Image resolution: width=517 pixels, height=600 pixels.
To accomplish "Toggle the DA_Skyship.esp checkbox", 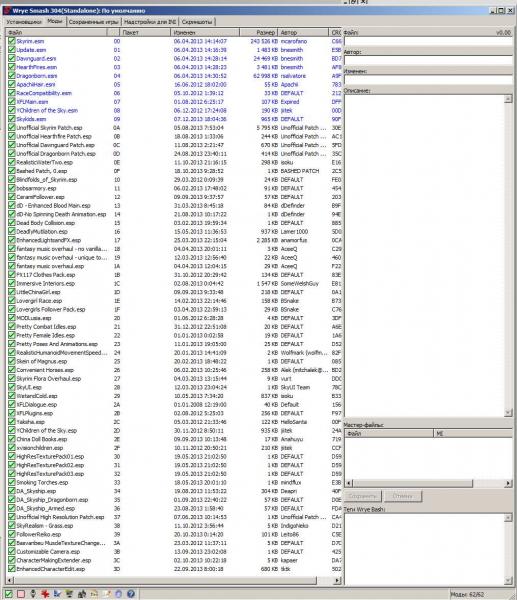I will click(x=12, y=491).
